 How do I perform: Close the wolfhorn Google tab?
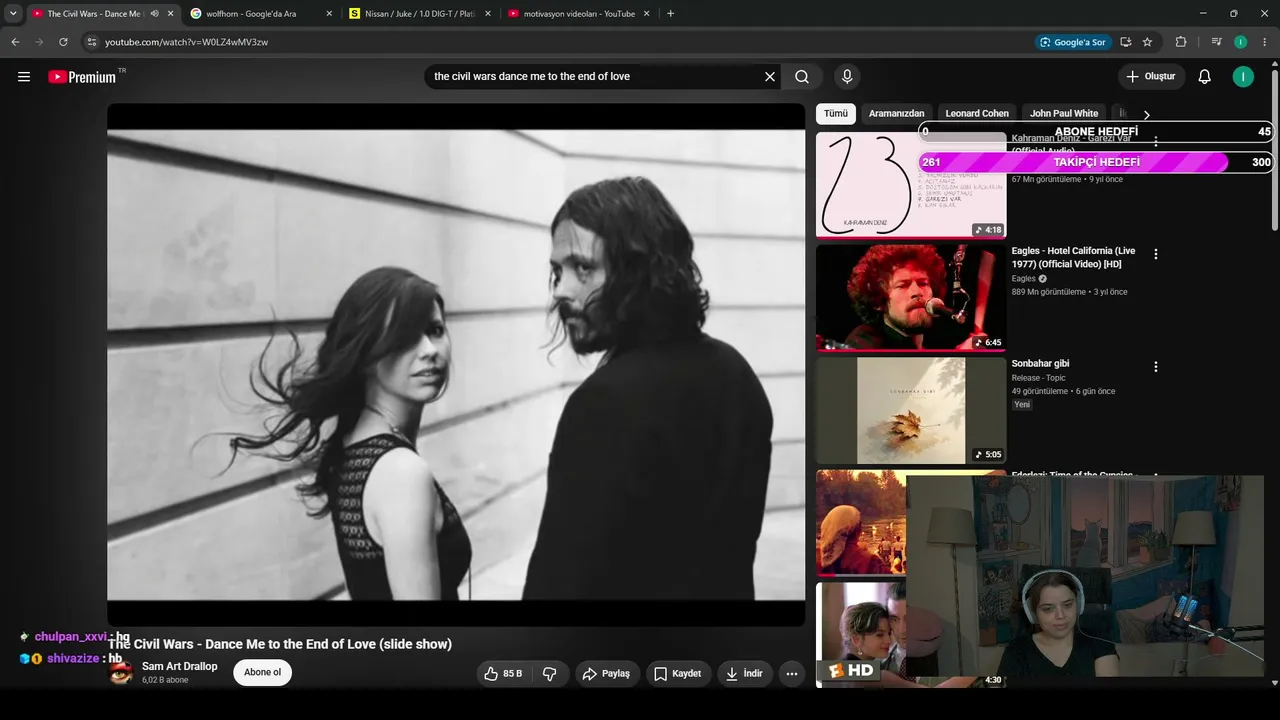tap(328, 14)
